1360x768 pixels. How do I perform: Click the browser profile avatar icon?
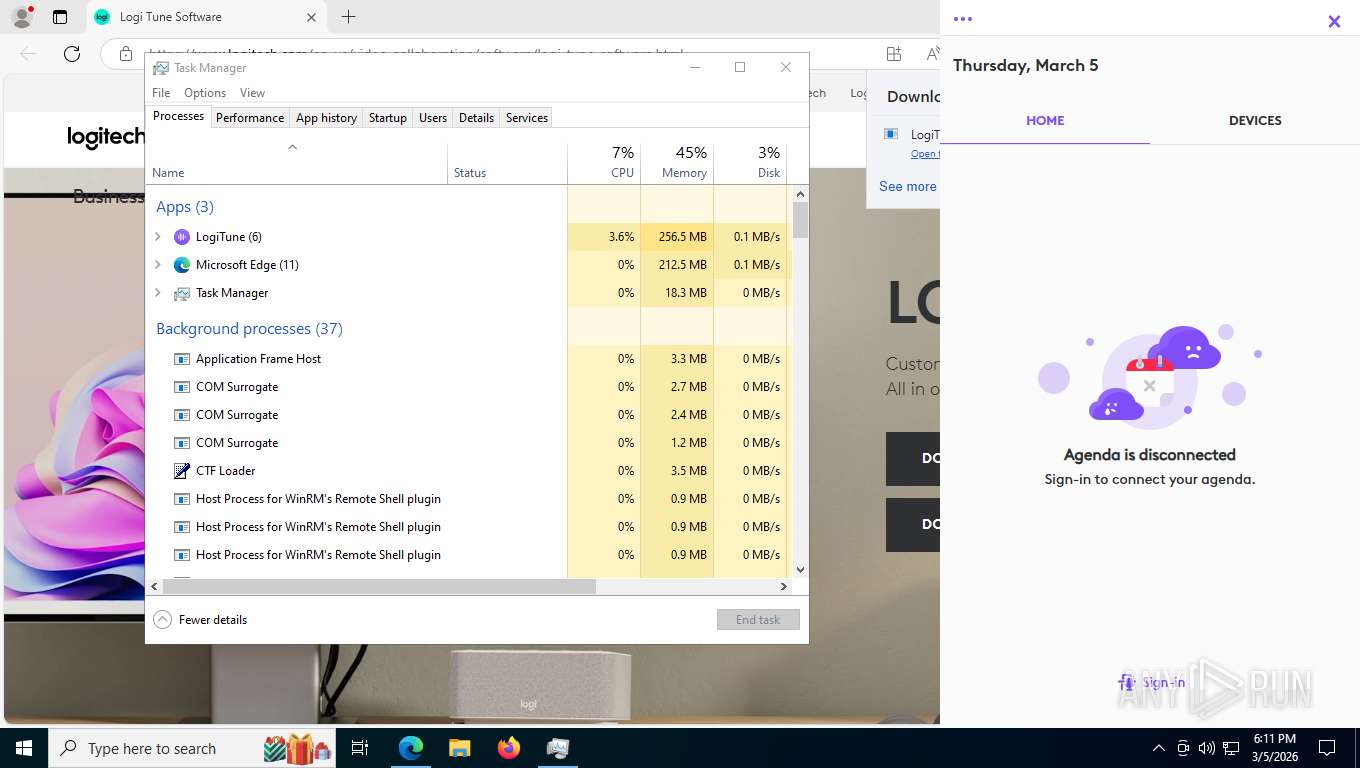coord(21,17)
